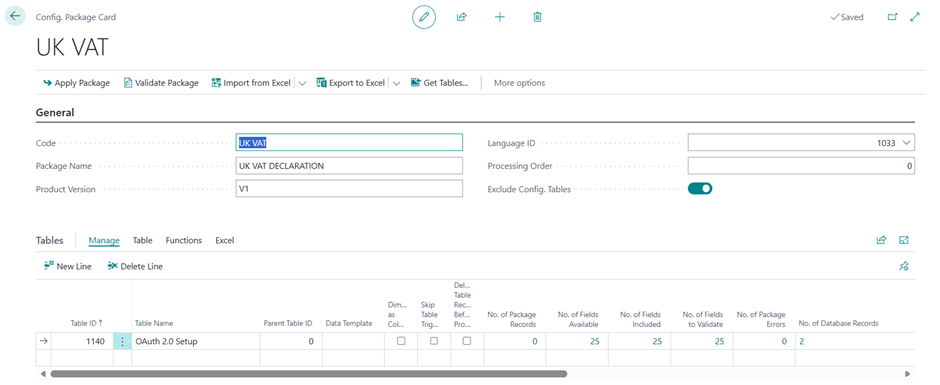The image size is (940, 385).
Task: Edit the Code field
Action: [350, 143]
